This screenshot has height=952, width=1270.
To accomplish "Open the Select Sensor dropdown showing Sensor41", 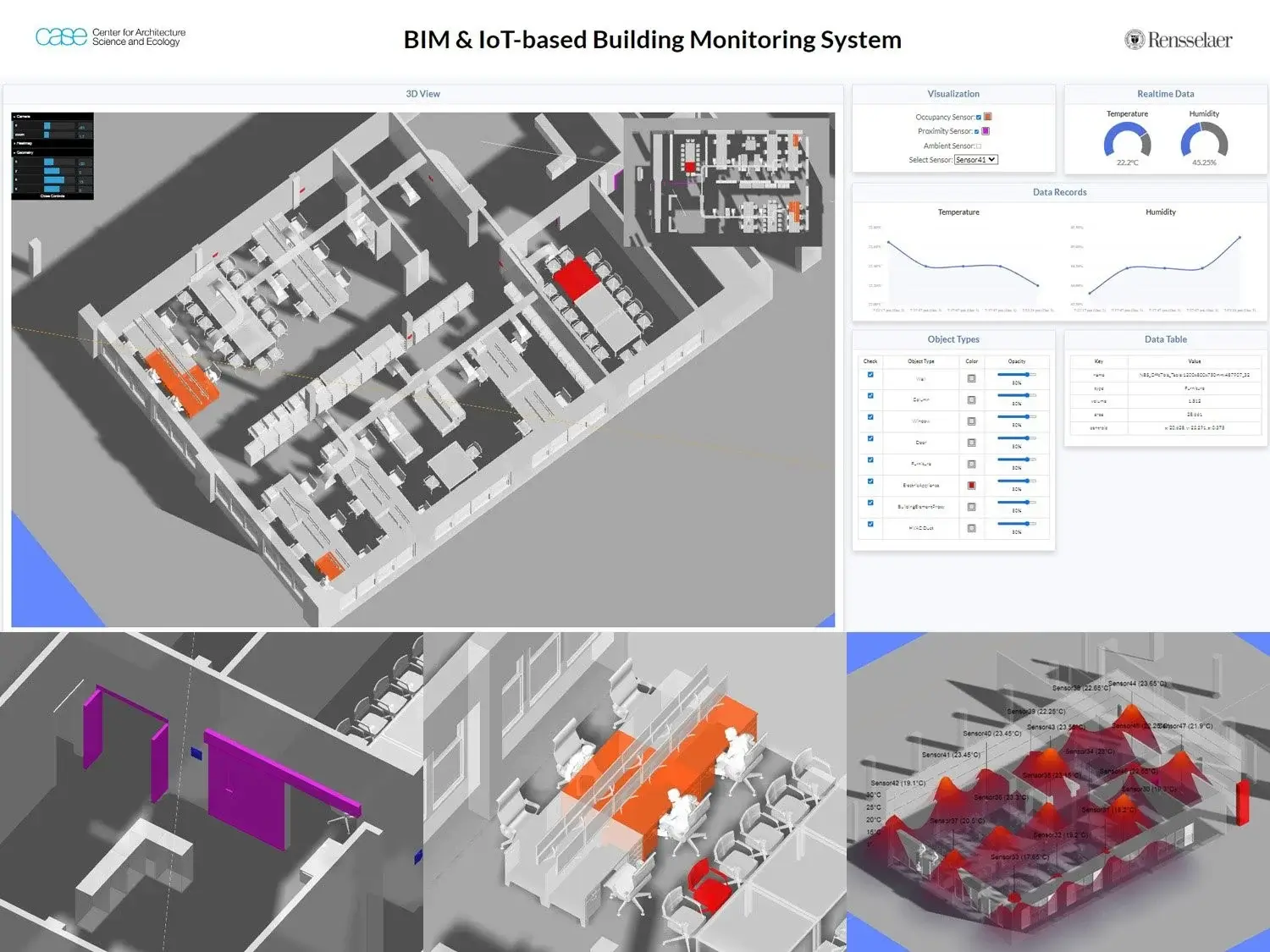I will click(976, 159).
